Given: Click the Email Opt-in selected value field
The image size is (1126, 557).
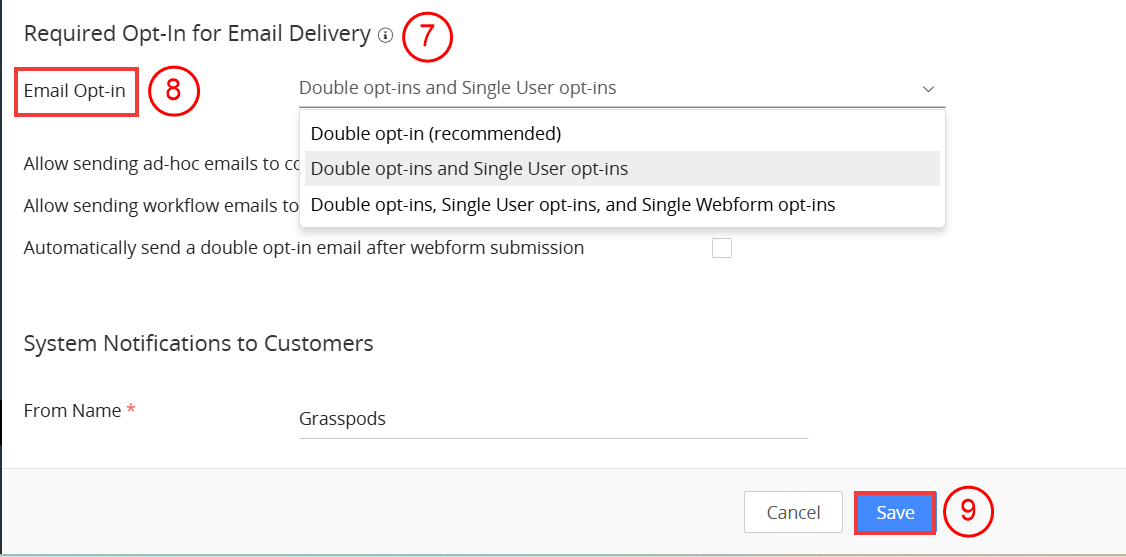Looking at the screenshot, I should pyautogui.click(x=600, y=88).
